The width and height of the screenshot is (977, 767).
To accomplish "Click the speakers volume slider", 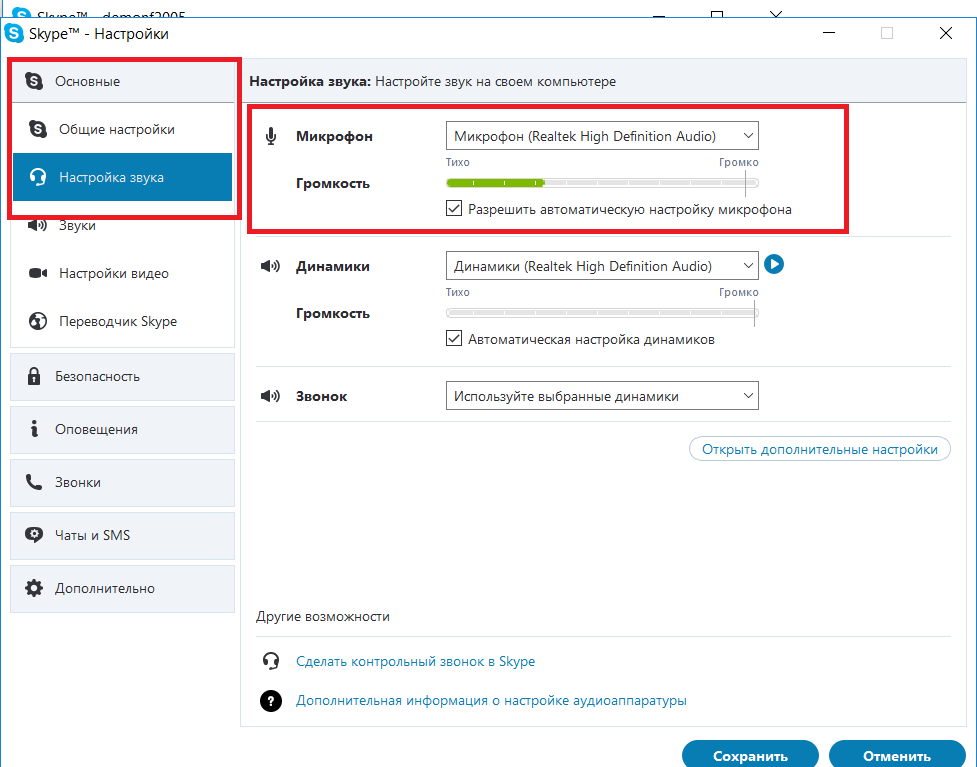I will (x=602, y=313).
